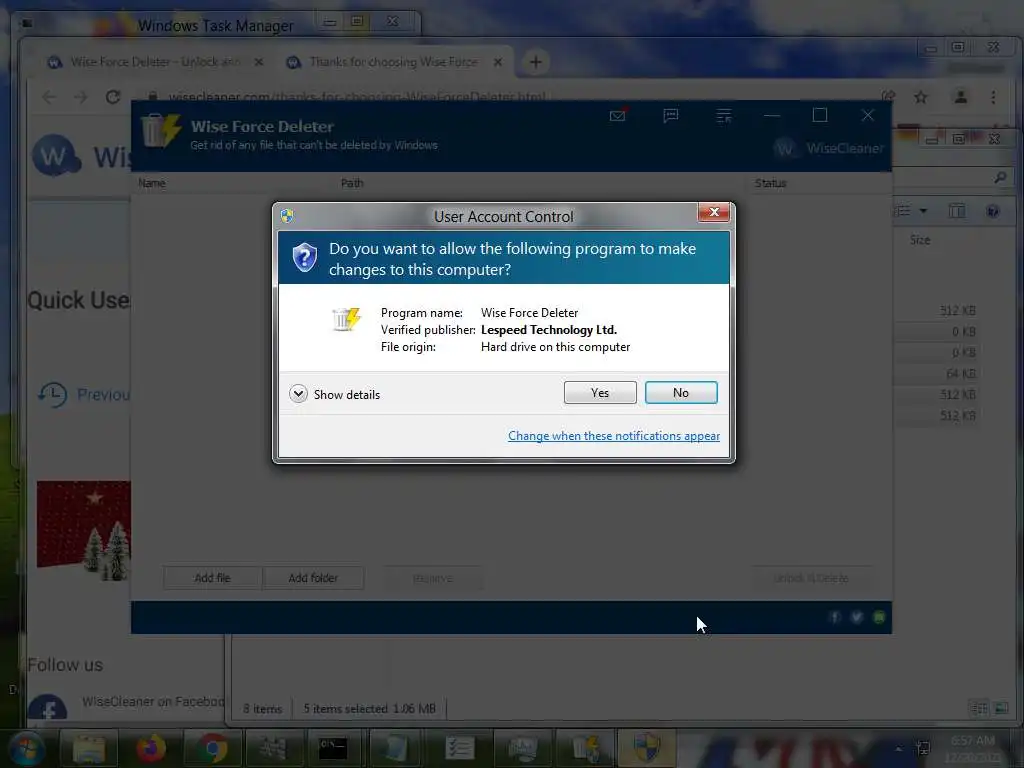1024x768 pixels.
Task: Open the view options dropdown arrow in Explorer window
Action: click(923, 211)
